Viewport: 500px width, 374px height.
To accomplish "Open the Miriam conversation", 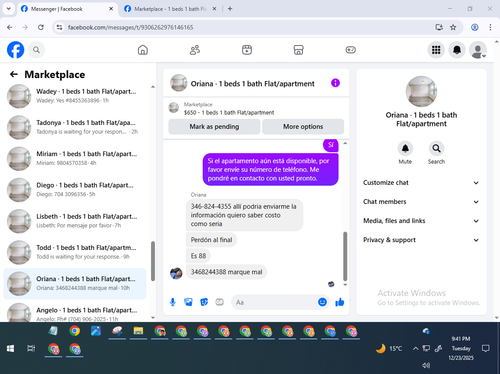I will coord(75,158).
